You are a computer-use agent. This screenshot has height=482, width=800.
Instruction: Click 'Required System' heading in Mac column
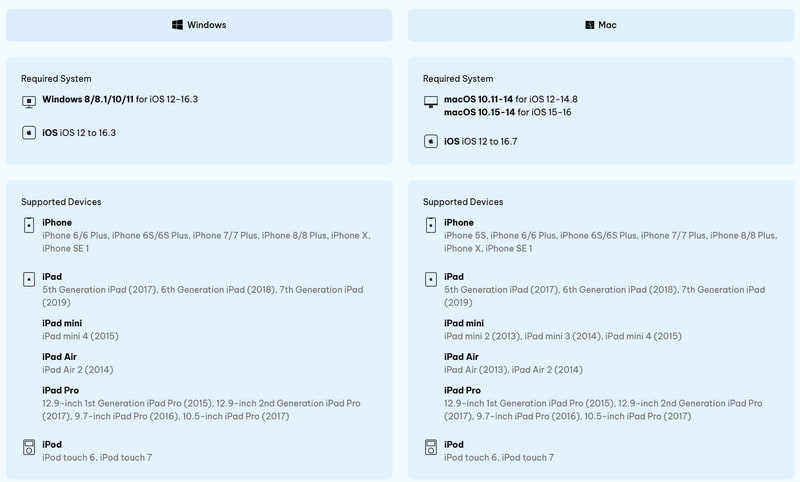(458, 79)
